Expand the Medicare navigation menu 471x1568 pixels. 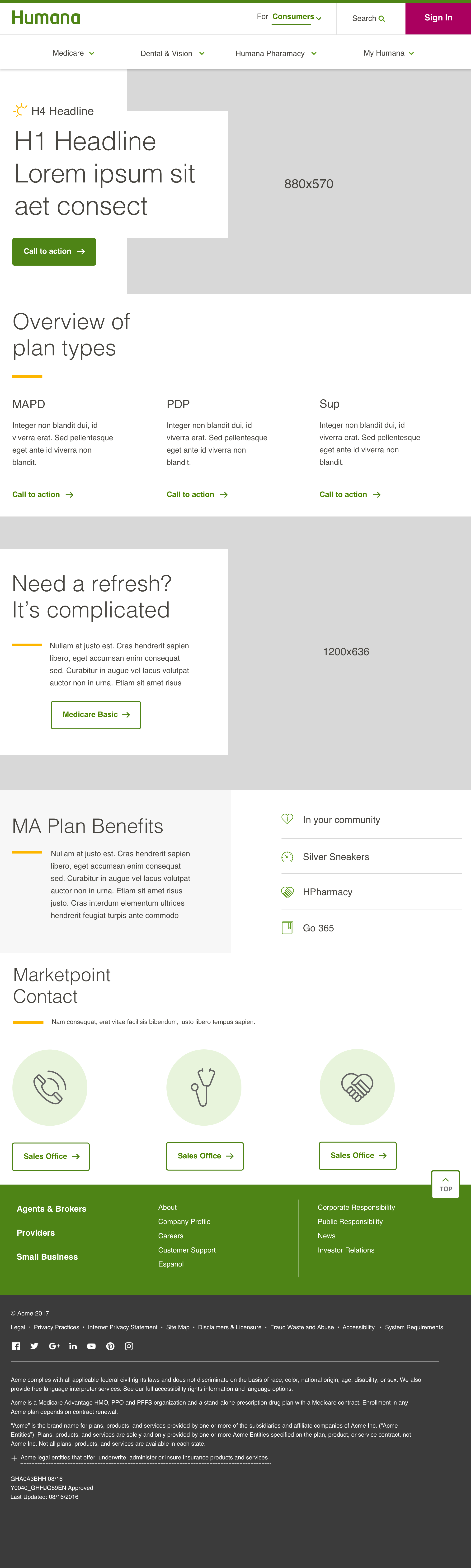coord(74,53)
